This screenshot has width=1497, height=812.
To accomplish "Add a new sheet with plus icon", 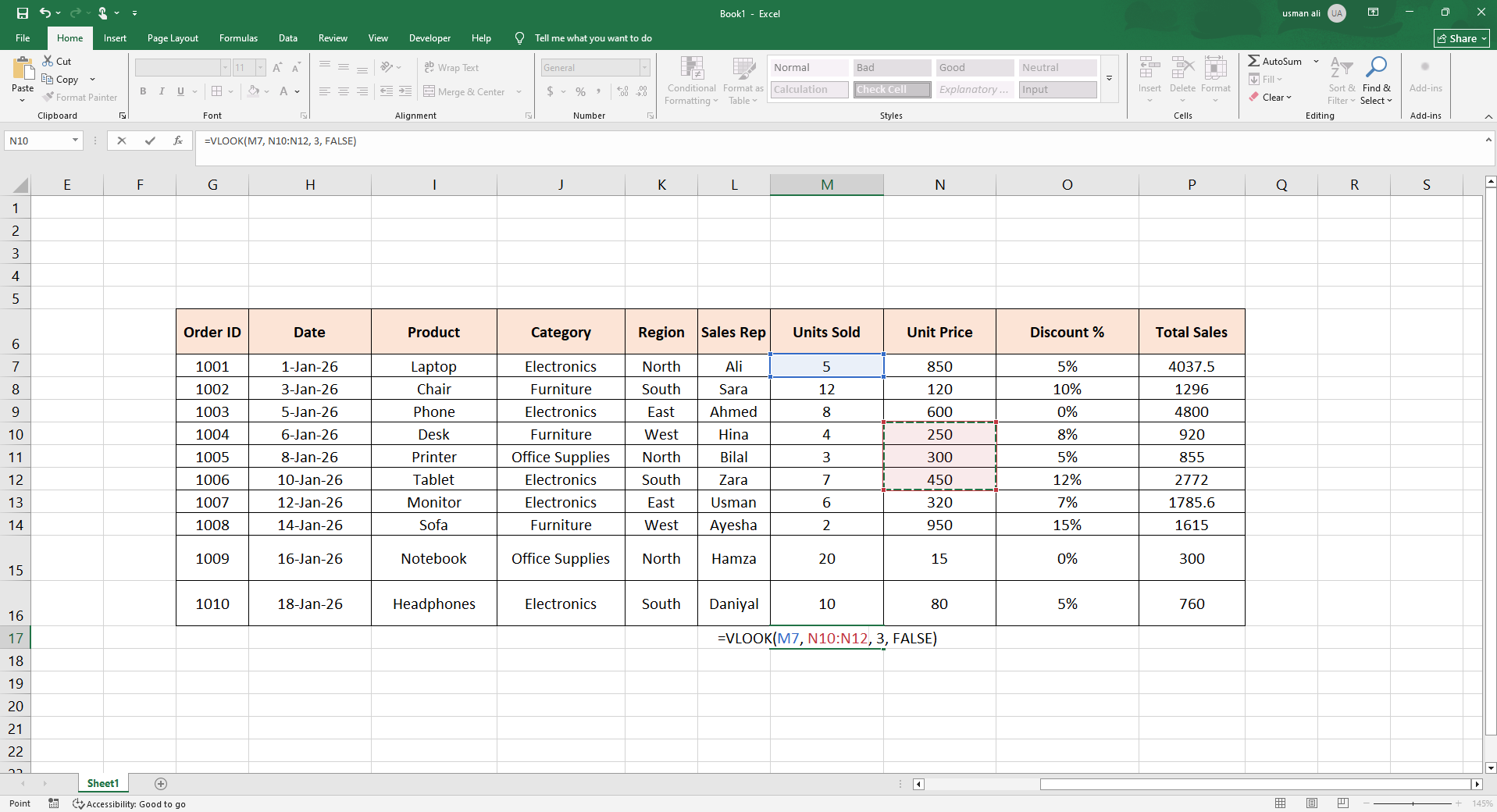I will pyautogui.click(x=161, y=783).
